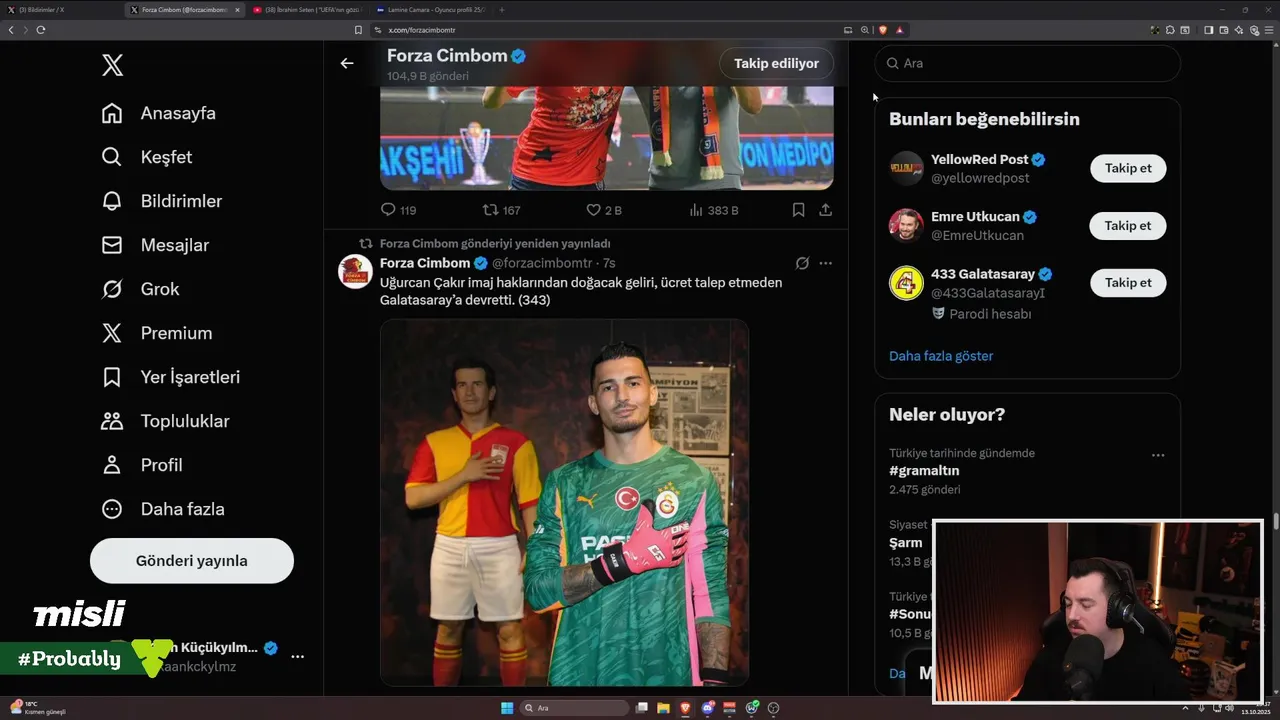Click the Daha fazla circle icon
This screenshot has height=720, width=1280.
[x=112, y=509]
